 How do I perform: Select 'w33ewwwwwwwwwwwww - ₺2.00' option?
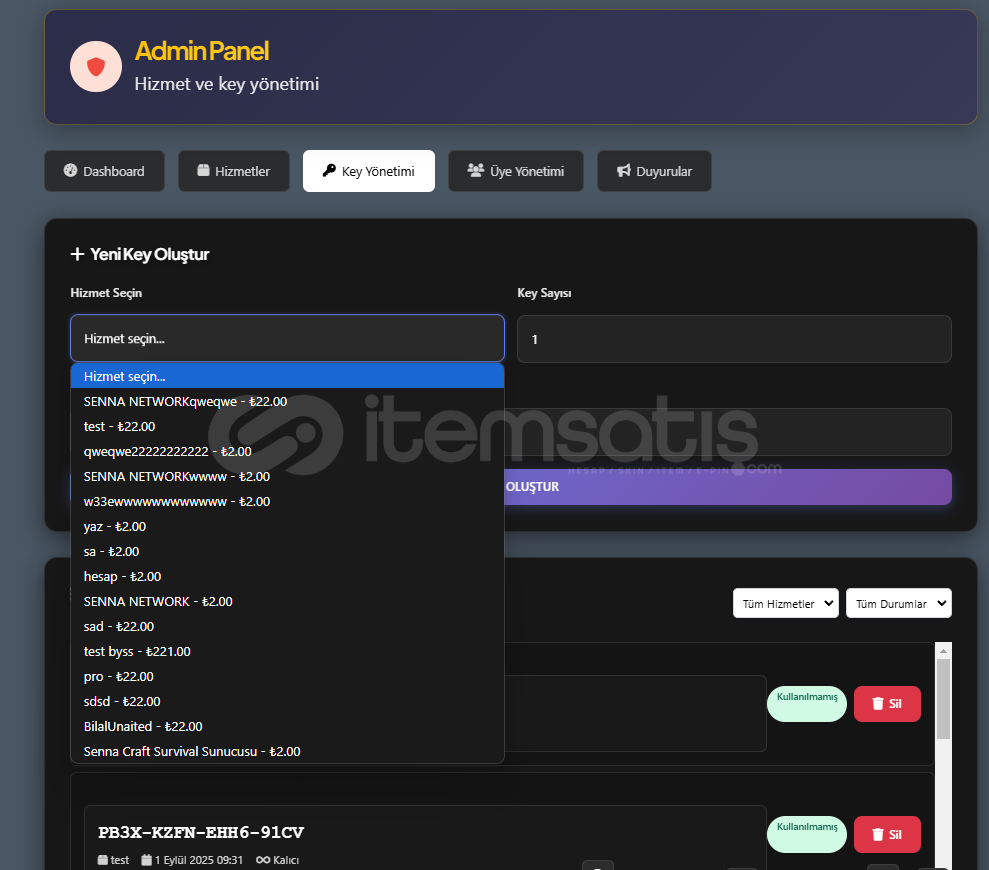[x=288, y=502]
